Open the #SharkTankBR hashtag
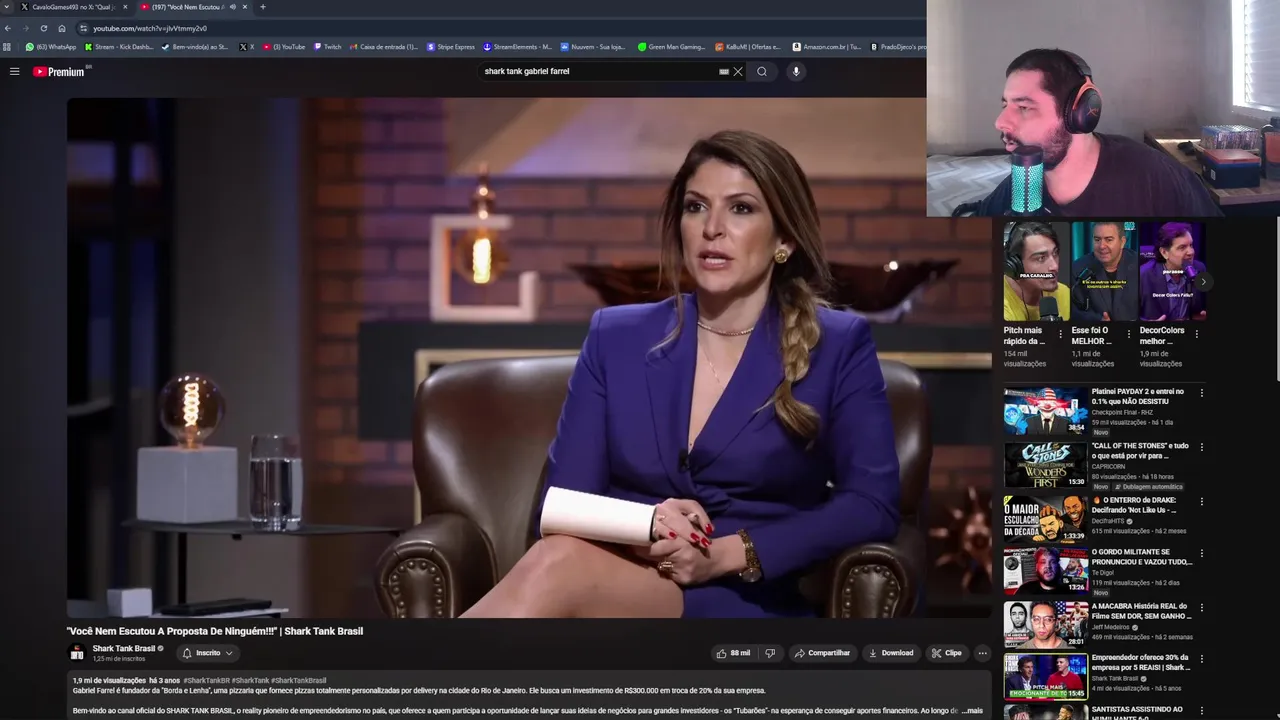The height and width of the screenshot is (720, 1280). coord(206,680)
